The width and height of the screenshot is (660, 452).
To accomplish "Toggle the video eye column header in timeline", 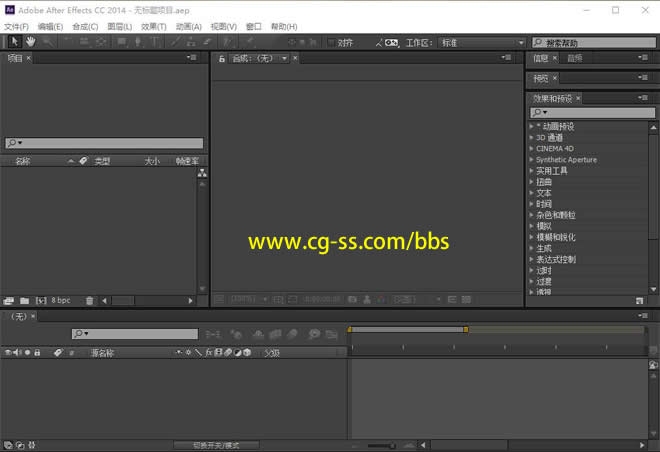I will 8,353.
